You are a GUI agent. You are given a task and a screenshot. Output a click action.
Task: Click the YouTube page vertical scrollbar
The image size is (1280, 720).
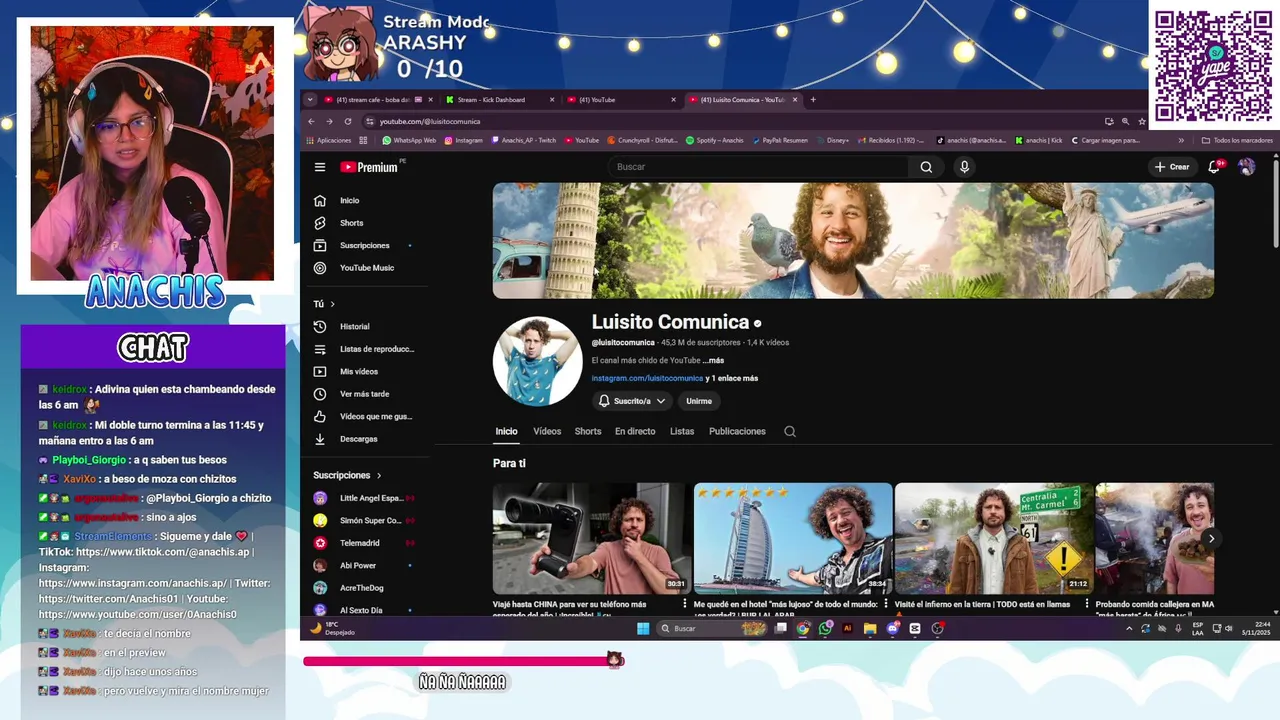[1275, 203]
